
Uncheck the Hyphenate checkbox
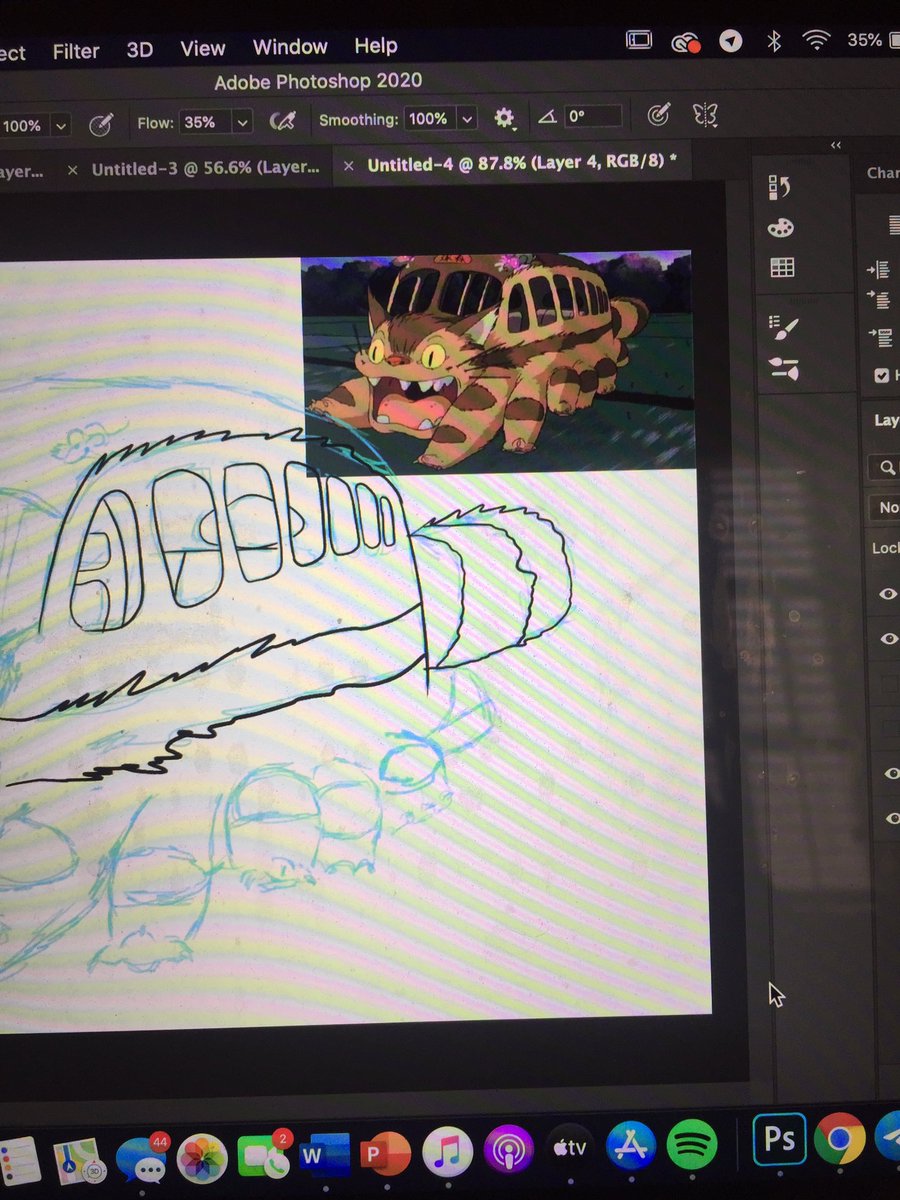tap(881, 376)
